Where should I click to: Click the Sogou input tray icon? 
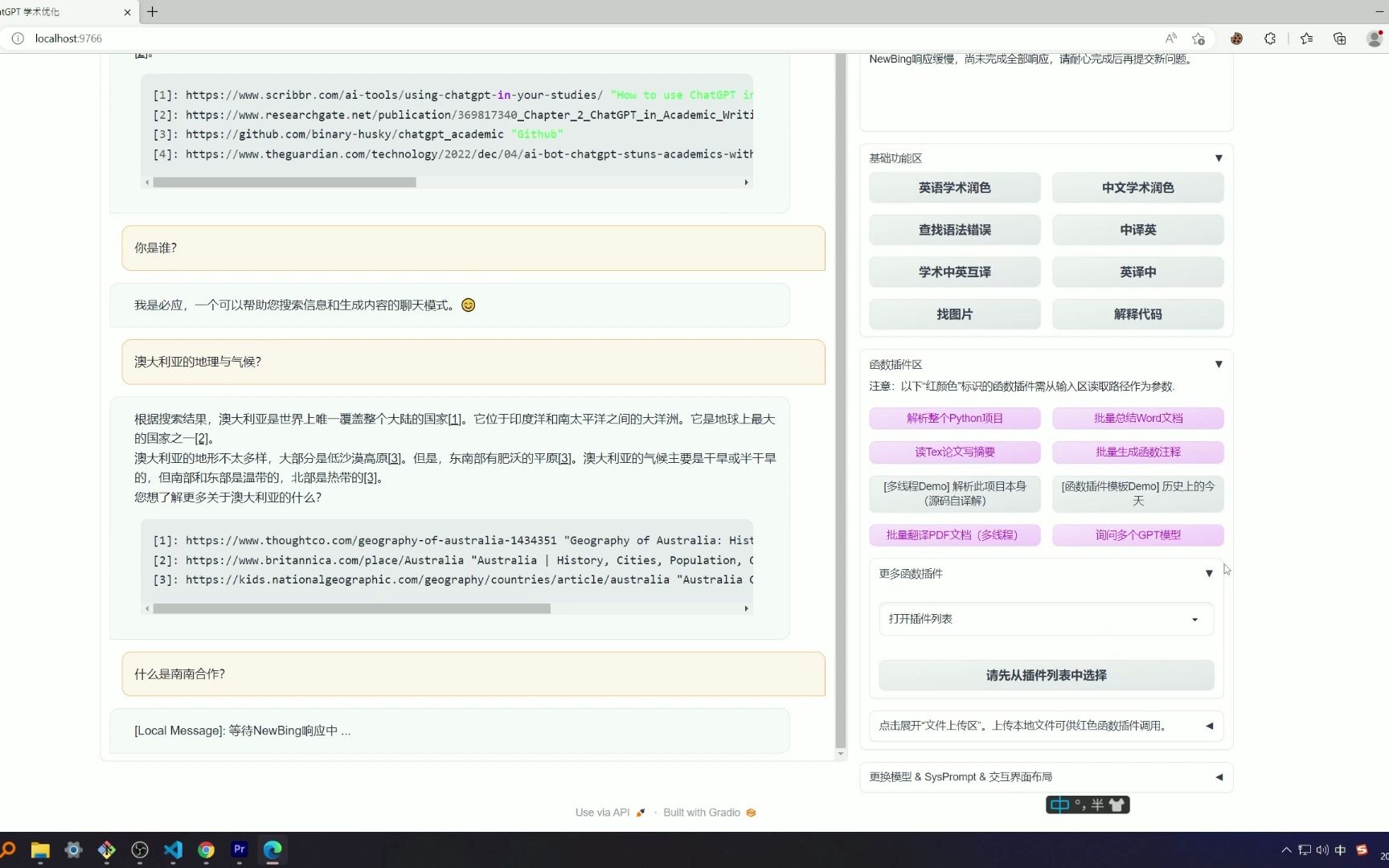tap(1362, 850)
